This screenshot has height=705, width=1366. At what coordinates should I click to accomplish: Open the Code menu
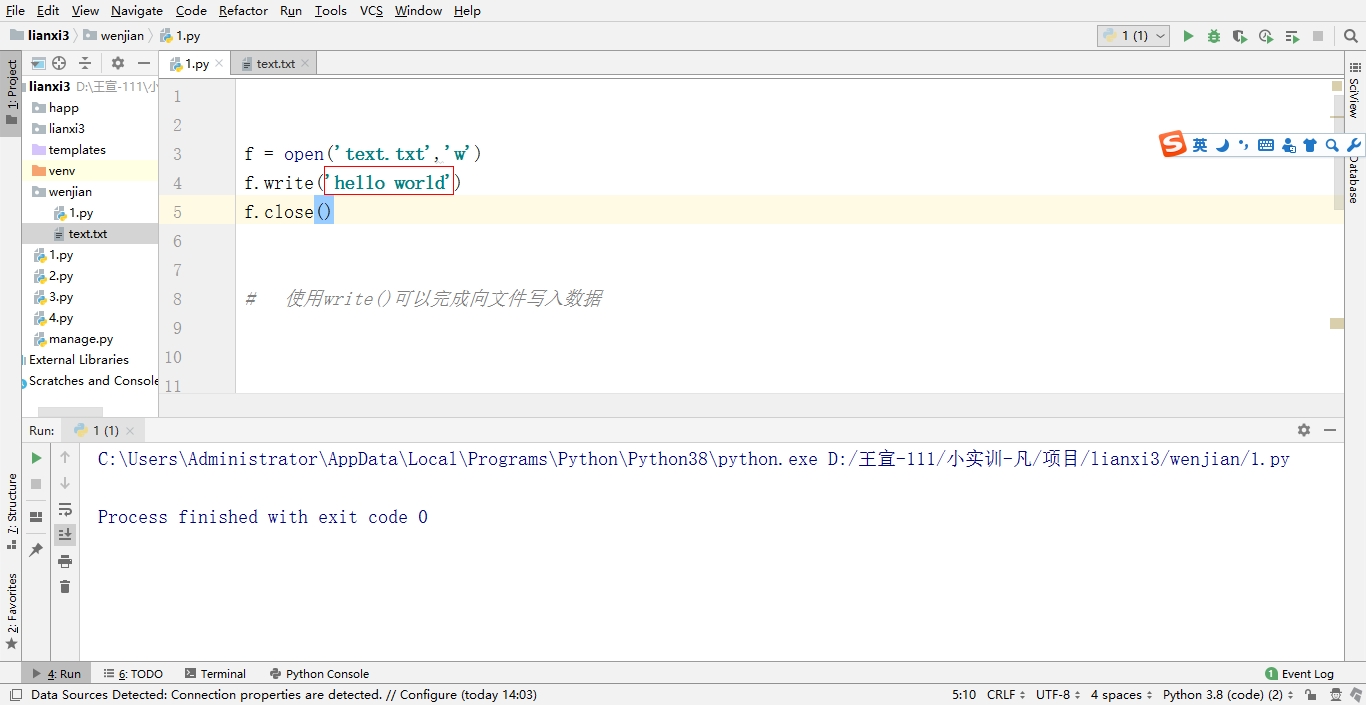click(x=191, y=11)
